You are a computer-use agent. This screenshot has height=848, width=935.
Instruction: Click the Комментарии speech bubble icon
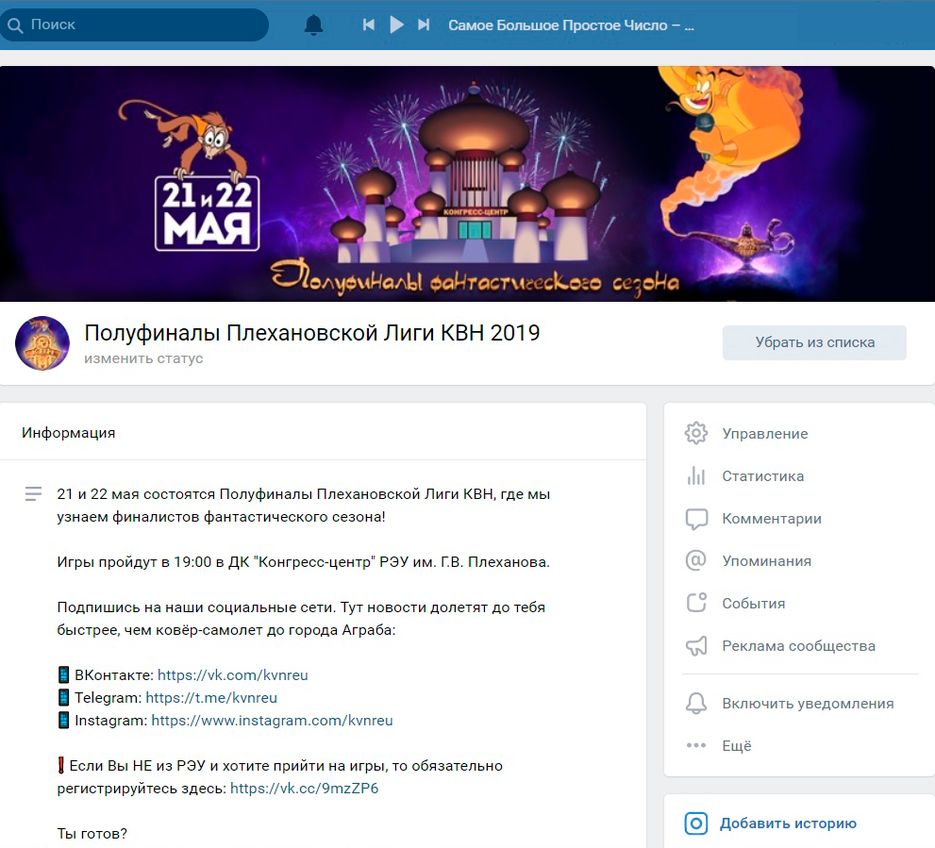(x=696, y=519)
